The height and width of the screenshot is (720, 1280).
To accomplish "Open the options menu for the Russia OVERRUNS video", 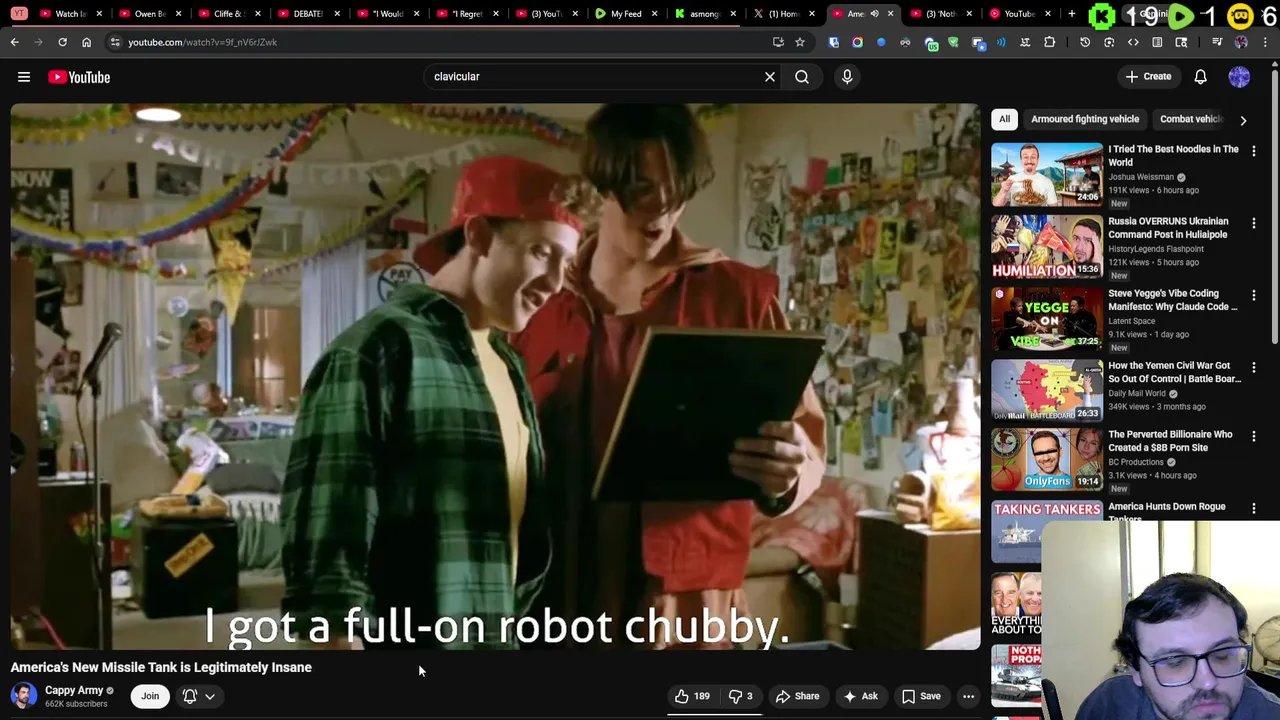I will point(1254,223).
